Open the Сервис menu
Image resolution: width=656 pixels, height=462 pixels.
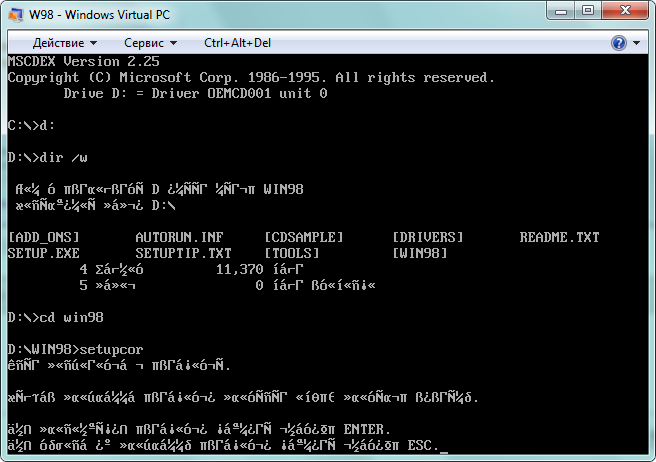(x=151, y=43)
